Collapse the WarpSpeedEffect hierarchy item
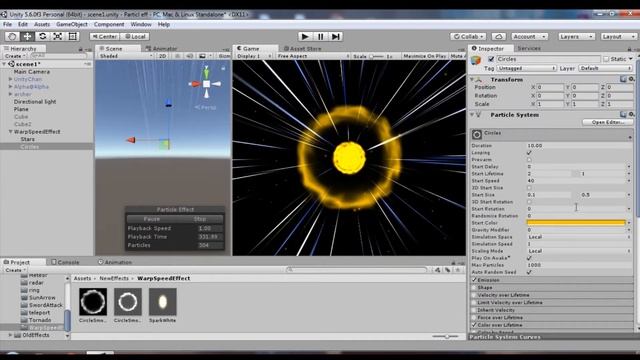This screenshot has width=640, height=360. coord(11,132)
